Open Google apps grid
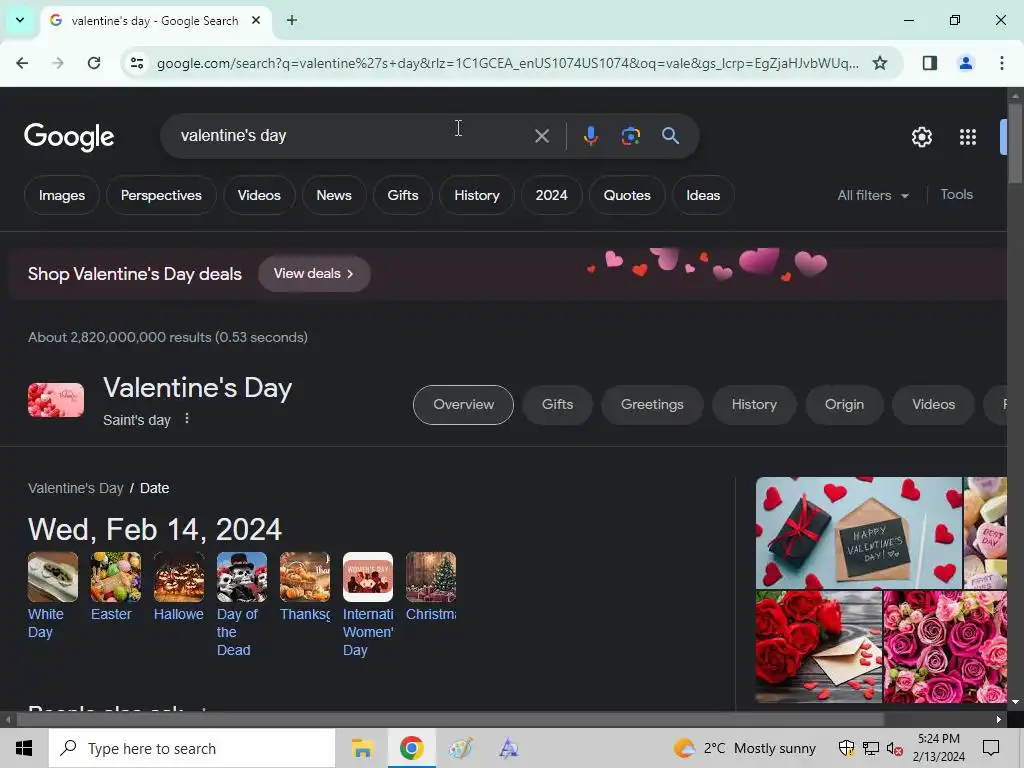Image resolution: width=1024 pixels, height=768 pixels. pos(968,137)
